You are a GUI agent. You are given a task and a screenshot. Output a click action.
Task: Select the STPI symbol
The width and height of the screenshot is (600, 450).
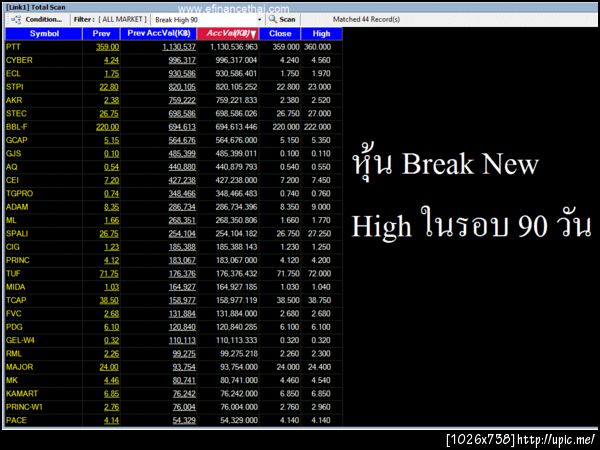15,87
